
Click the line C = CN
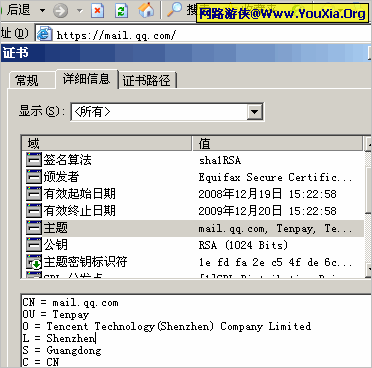tap(41, 362)
